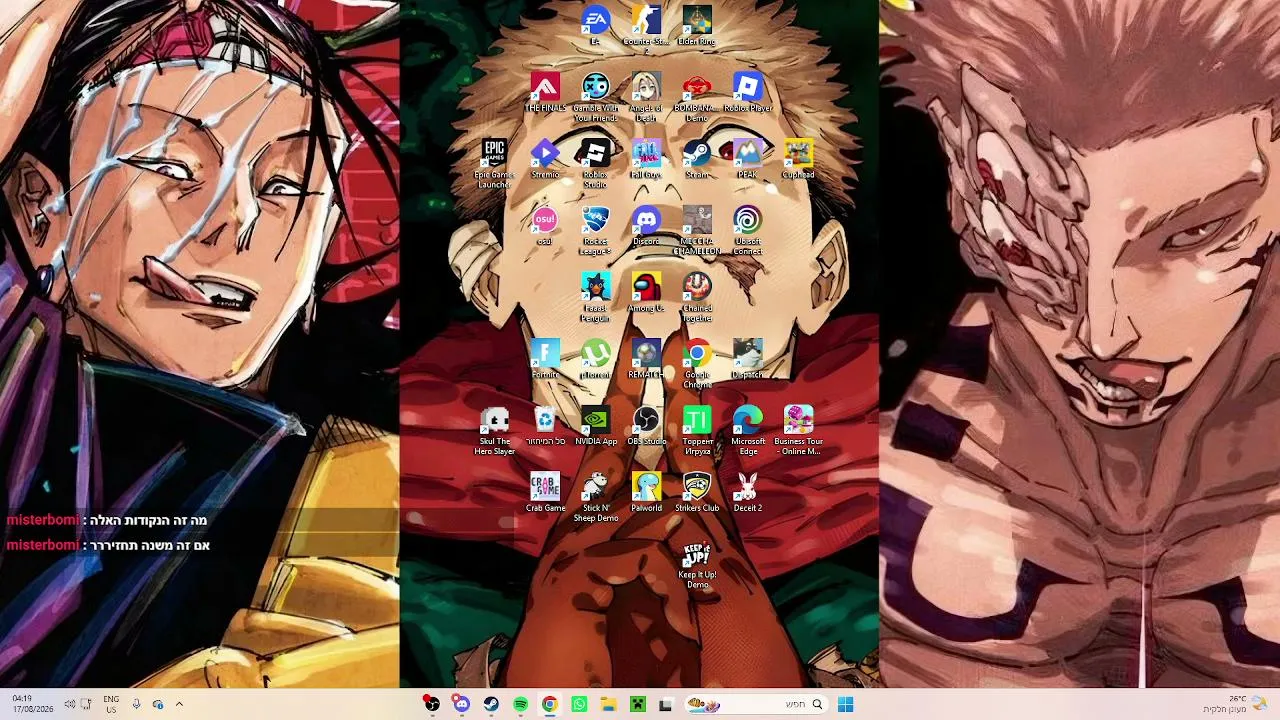This screenshot has width=1280, height=720.
Task: Select the µTorrent desktop icon
Action: (595, 359)
